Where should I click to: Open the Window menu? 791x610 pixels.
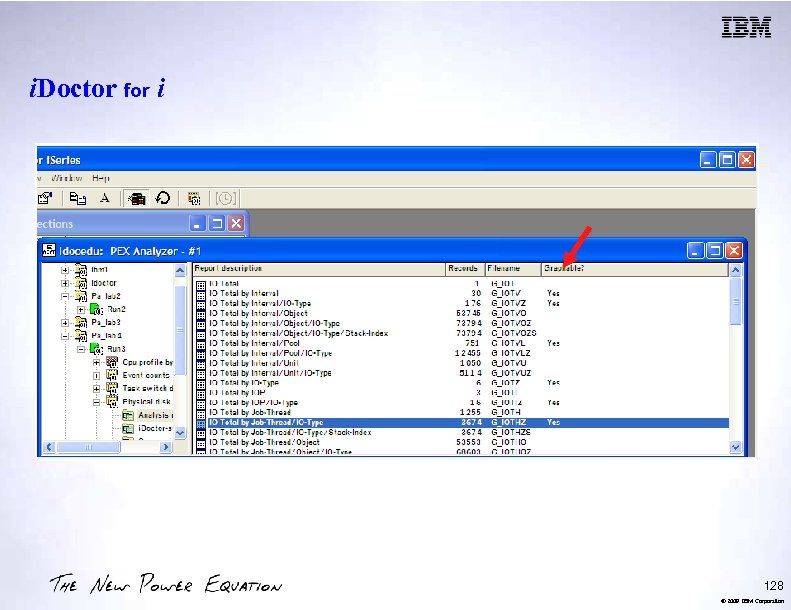(67, 178)
